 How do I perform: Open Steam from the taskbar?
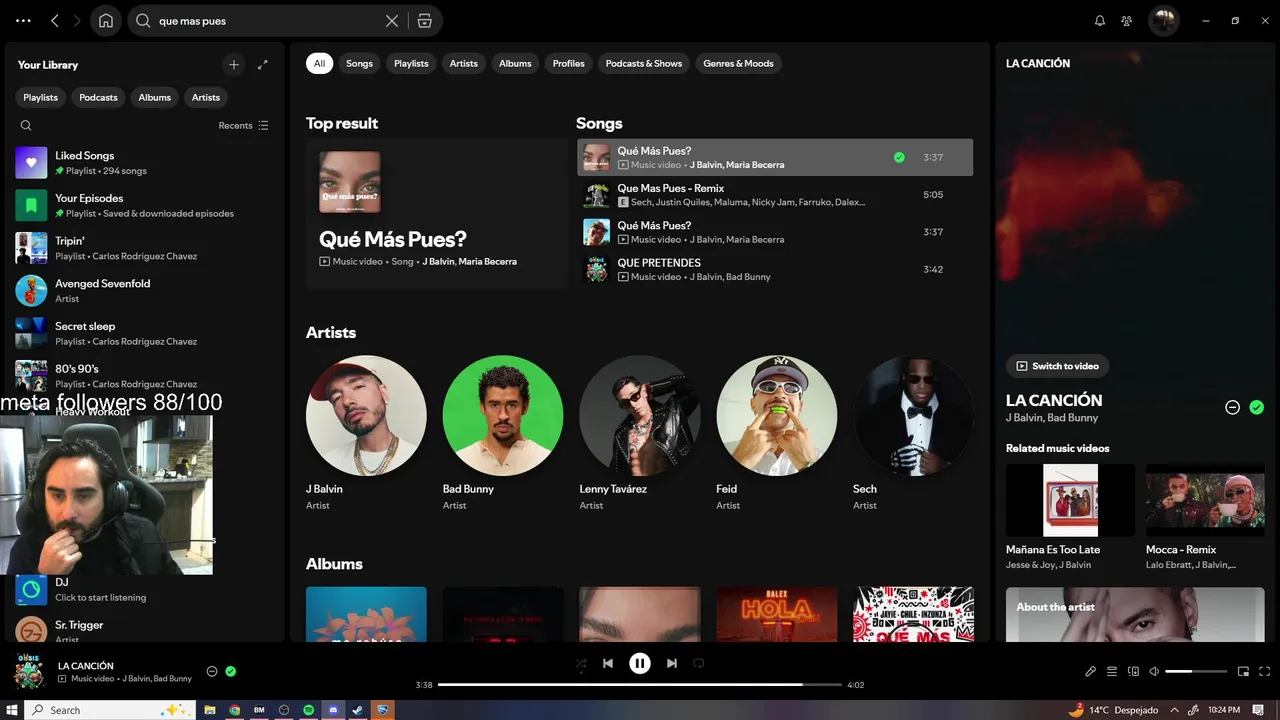point(358,710)
